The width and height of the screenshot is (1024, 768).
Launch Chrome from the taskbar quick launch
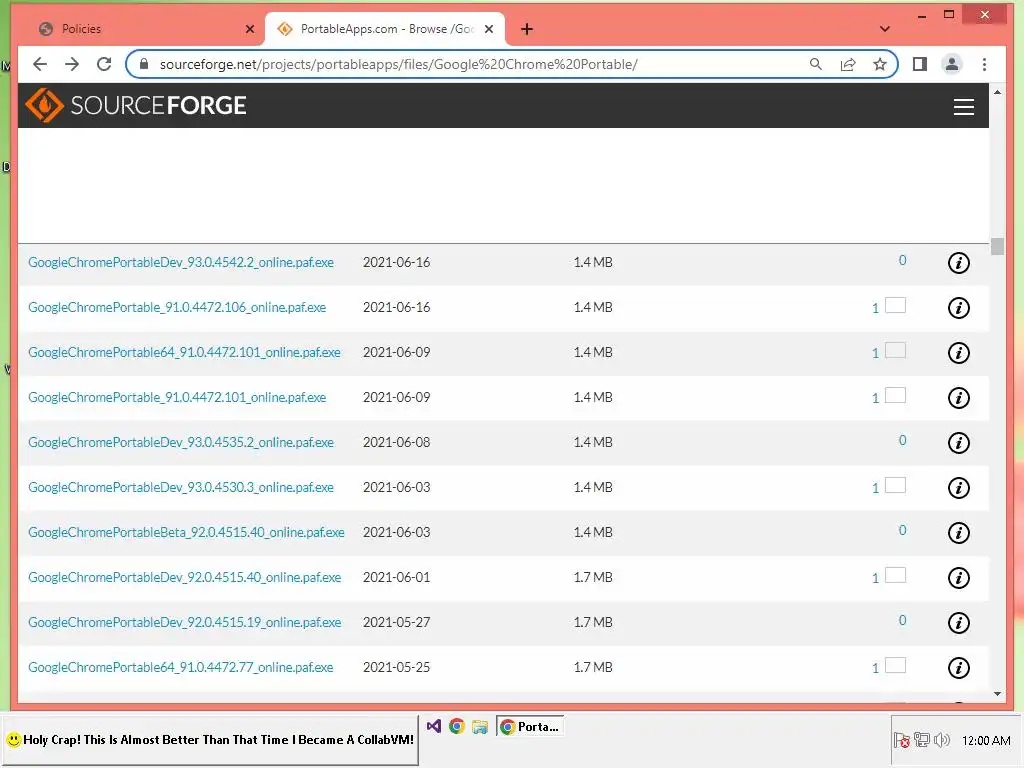456,726
